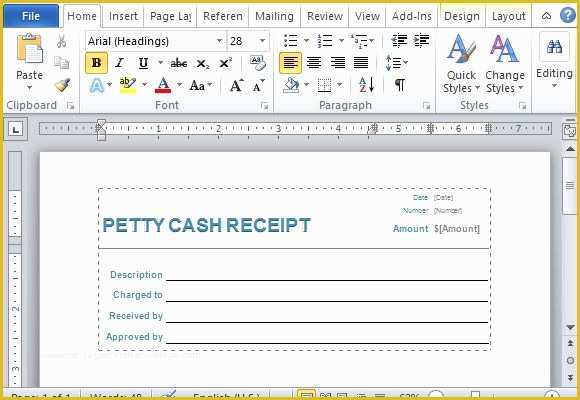Toggle the ruler view button
The width and height of the screenshot is (580, 400).
pos(569,131)
